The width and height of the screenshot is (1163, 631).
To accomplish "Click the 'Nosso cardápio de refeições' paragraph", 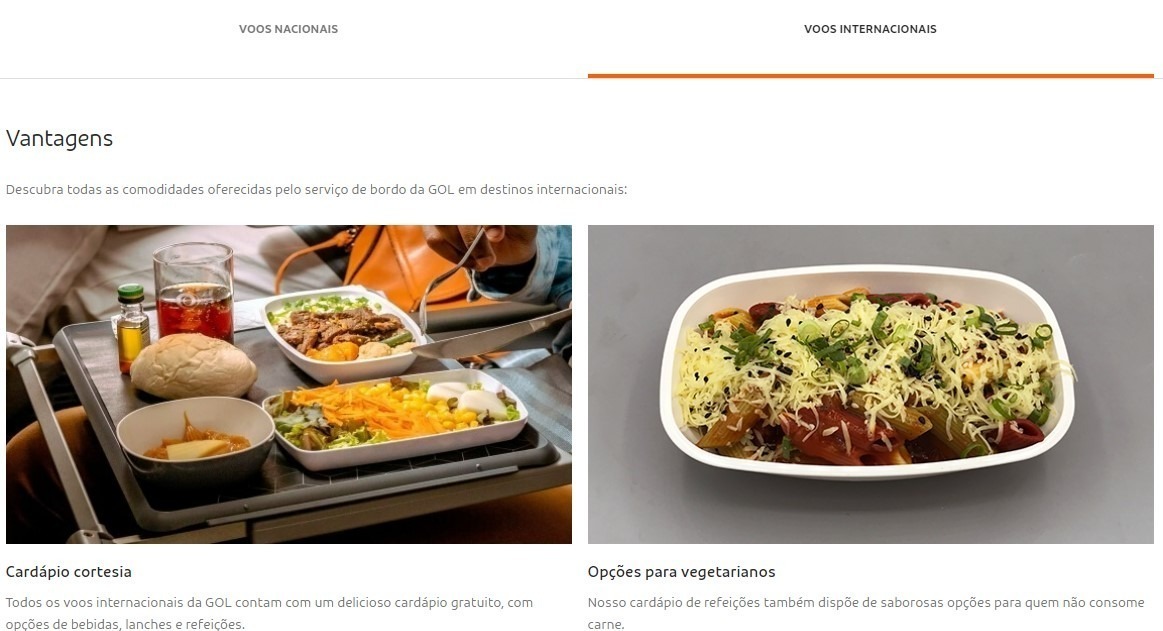I will coord(866,613).
